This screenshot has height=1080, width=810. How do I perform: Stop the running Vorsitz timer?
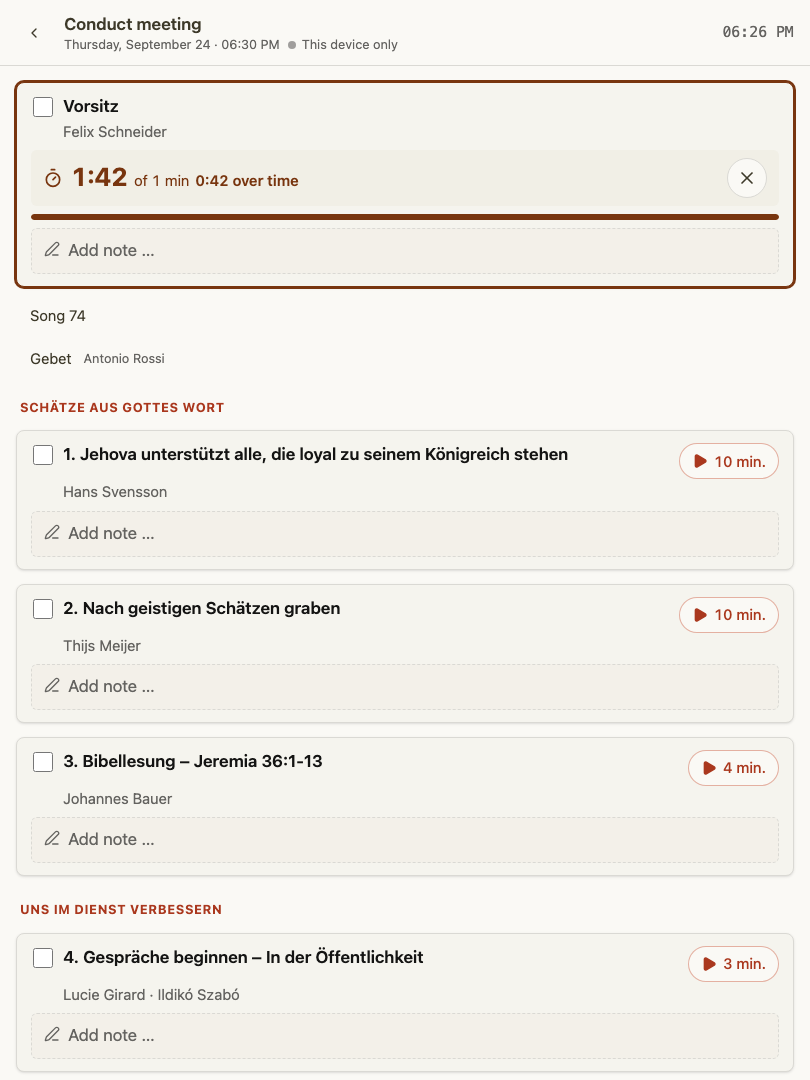point(747,178)
